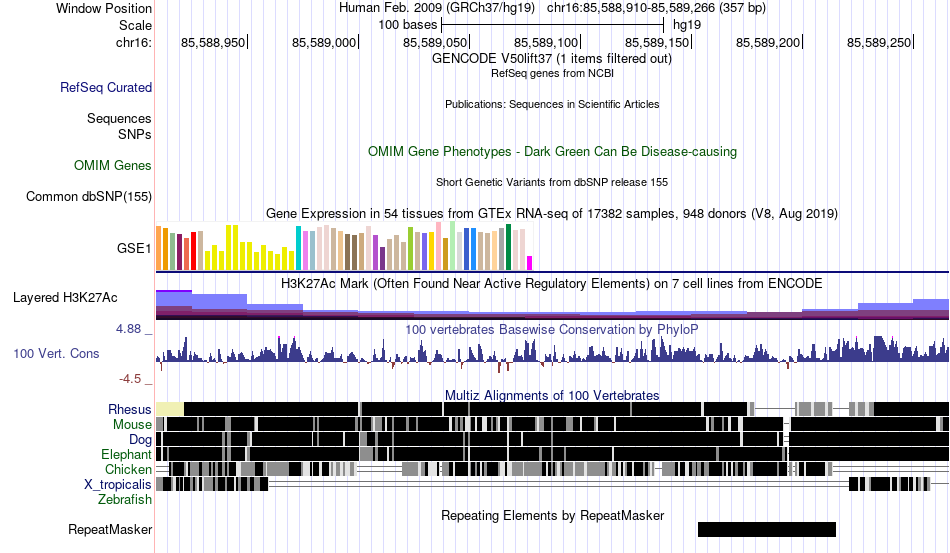Click the black RepeatMasker element block
The image size is (950, 553).
coord(767,529)
